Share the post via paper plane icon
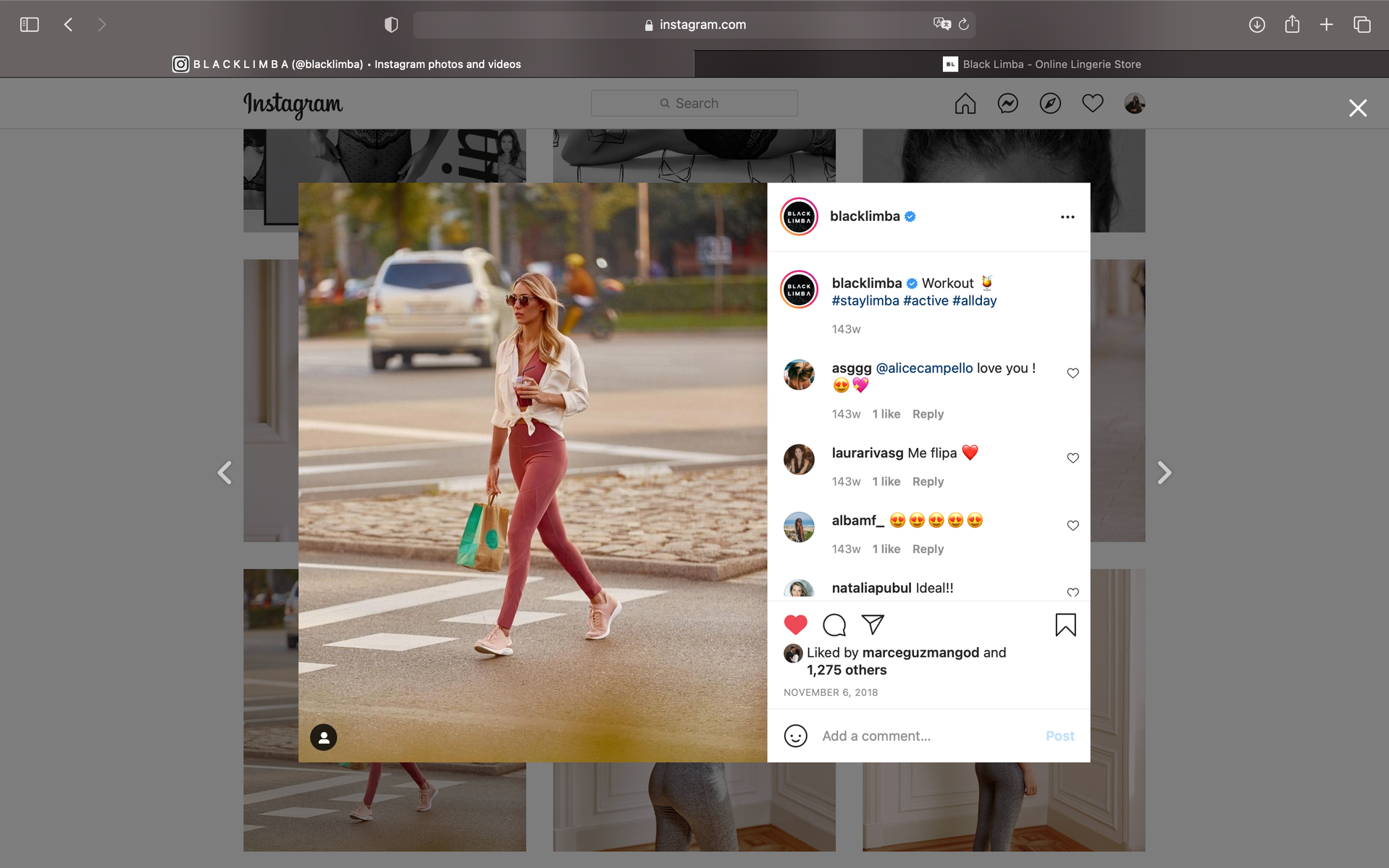The width and height of the screenshot is (1389, 868). point(873,625)
